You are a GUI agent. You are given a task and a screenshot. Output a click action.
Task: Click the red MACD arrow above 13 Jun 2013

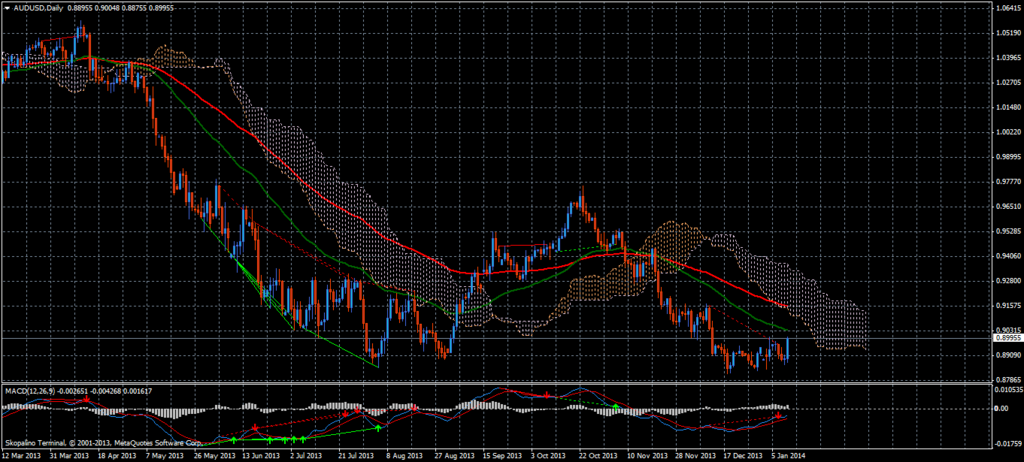pos(255,425)
